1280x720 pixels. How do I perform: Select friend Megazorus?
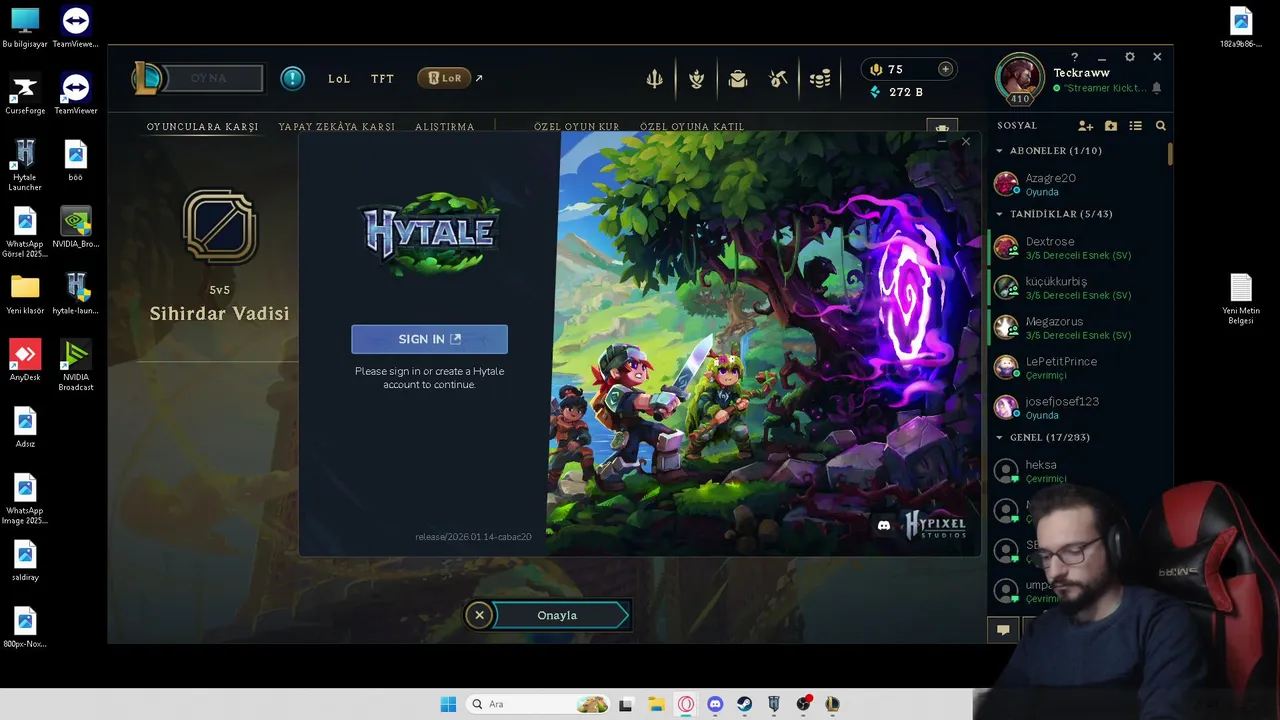1079,328
